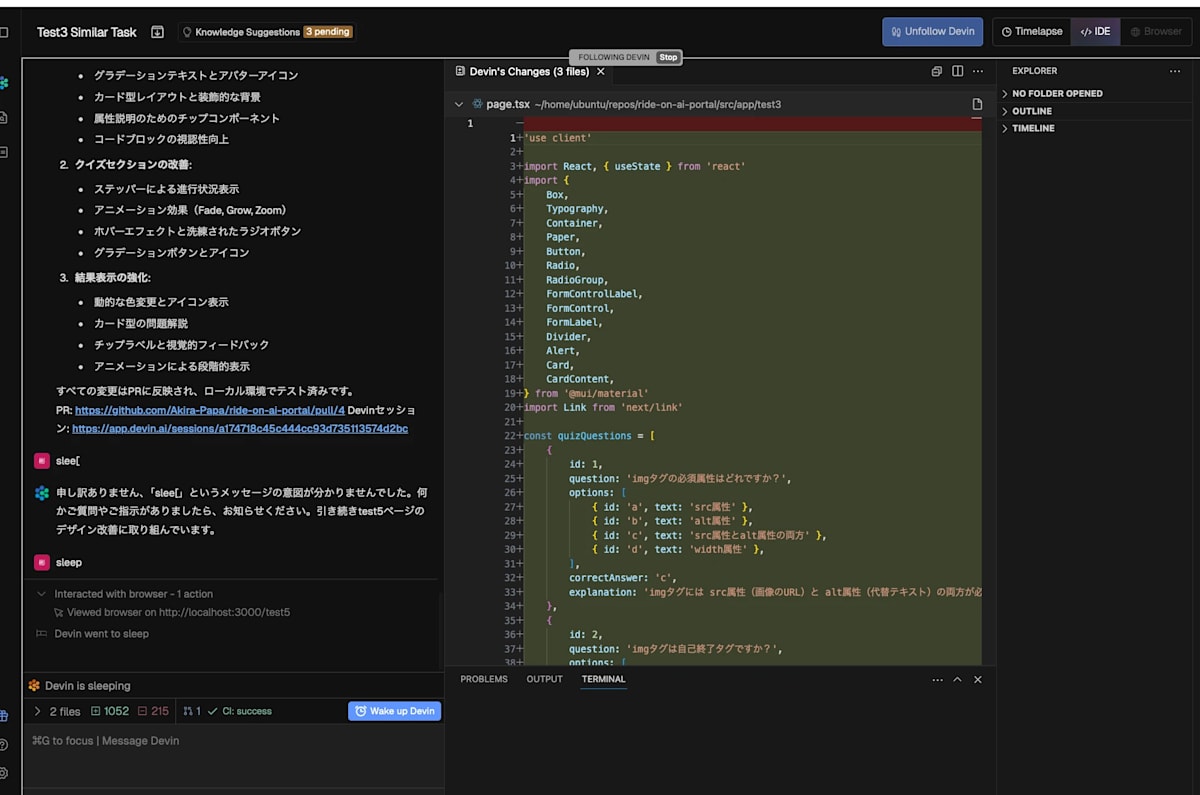Select the TERMINAL panel tab
The image size is (1200, 795).
coord(604,679)
